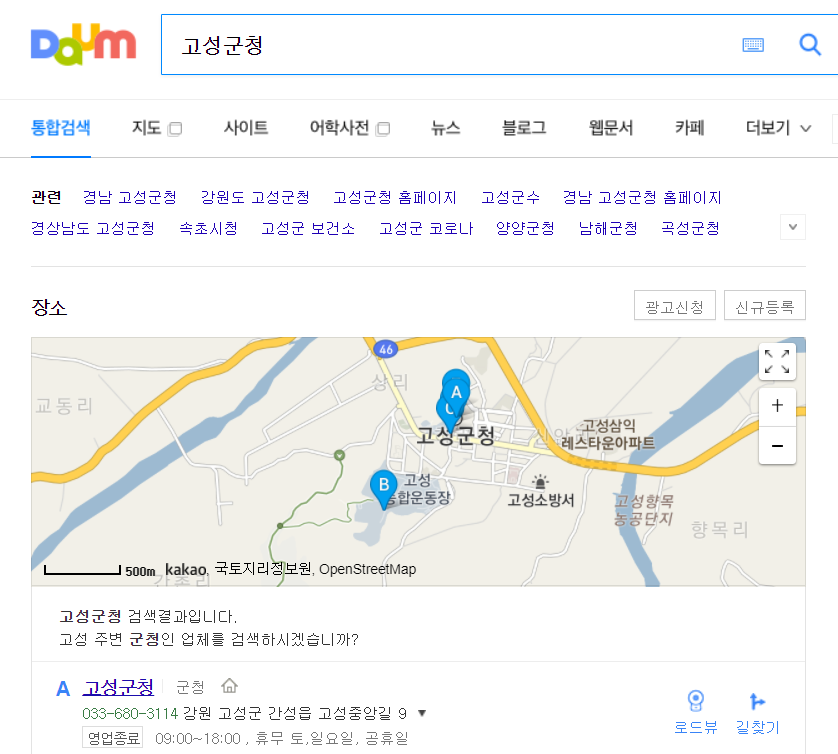Viewport: 838px width, 754px height.
Task: Click related search 곡성군청
Action: coord(690,229)
